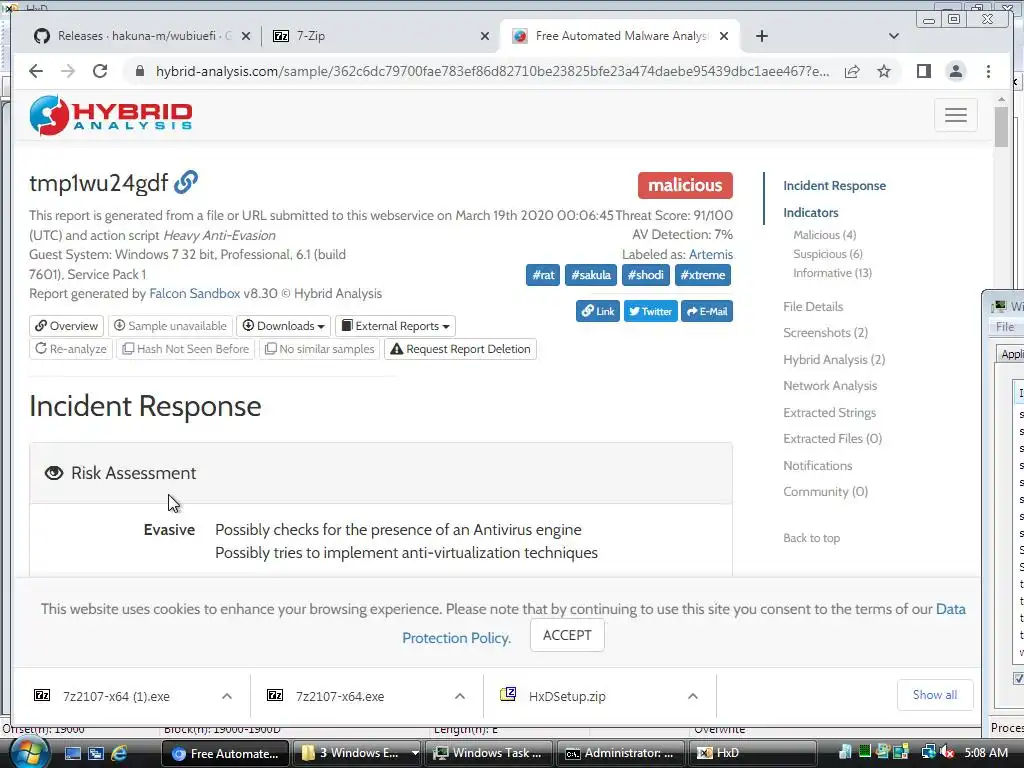Go to Extracted Files (0) section

(x=832, y=439)
